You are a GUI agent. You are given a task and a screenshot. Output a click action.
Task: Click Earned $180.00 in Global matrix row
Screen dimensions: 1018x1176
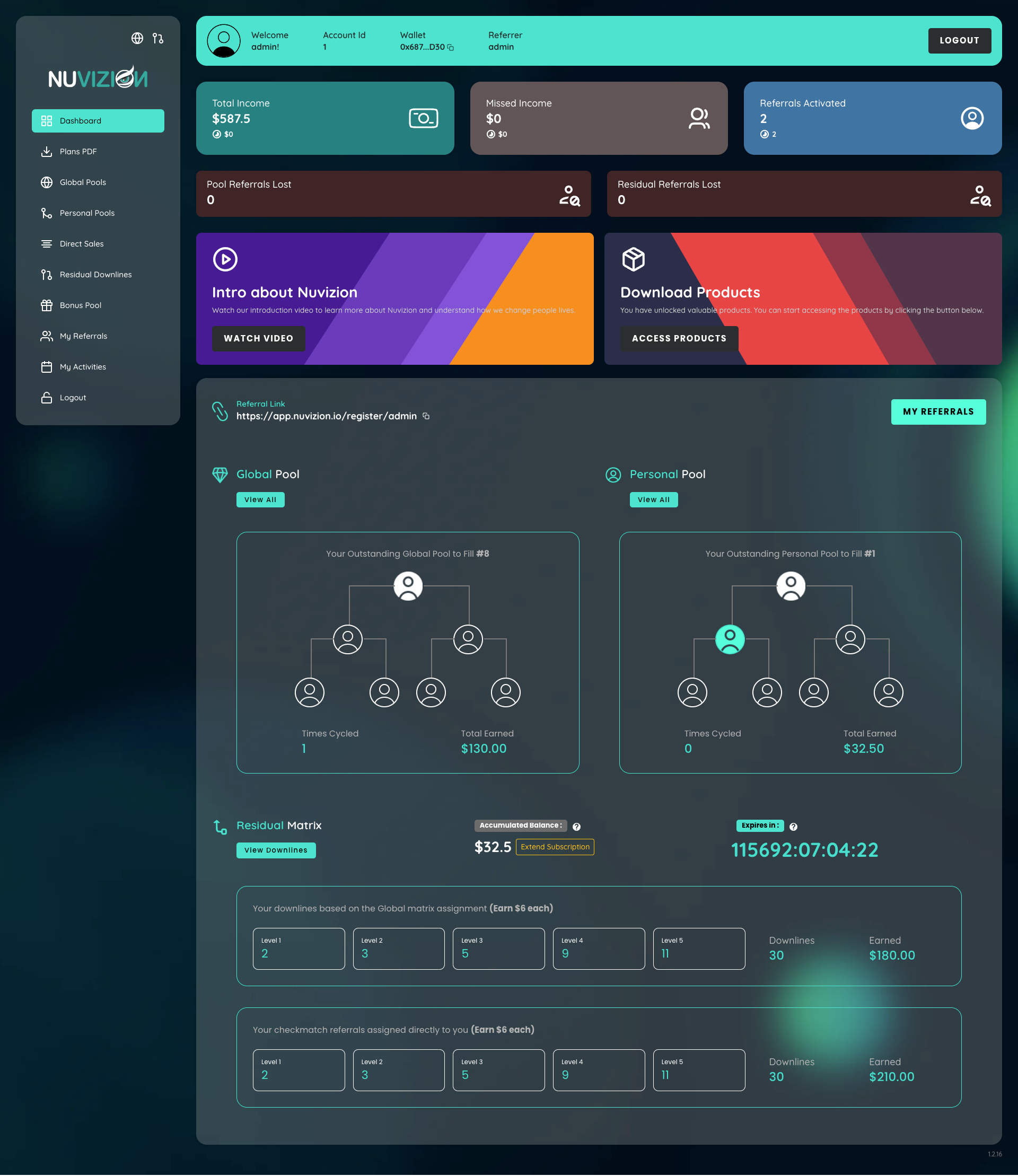tap(892, 955)
